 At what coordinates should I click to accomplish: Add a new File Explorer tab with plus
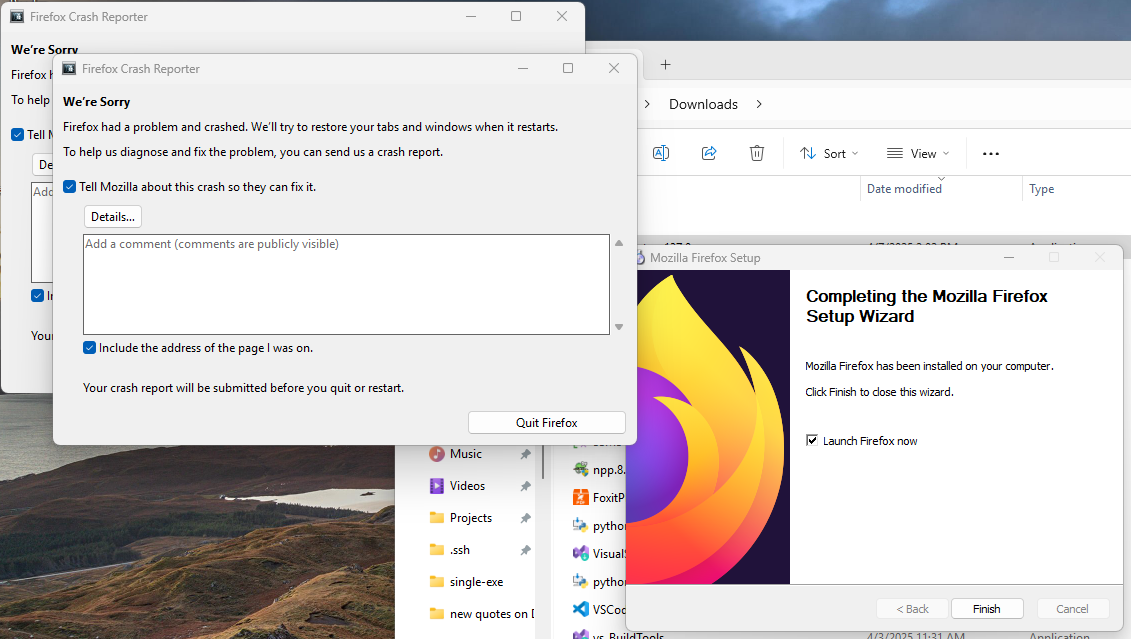pos(666,65)
